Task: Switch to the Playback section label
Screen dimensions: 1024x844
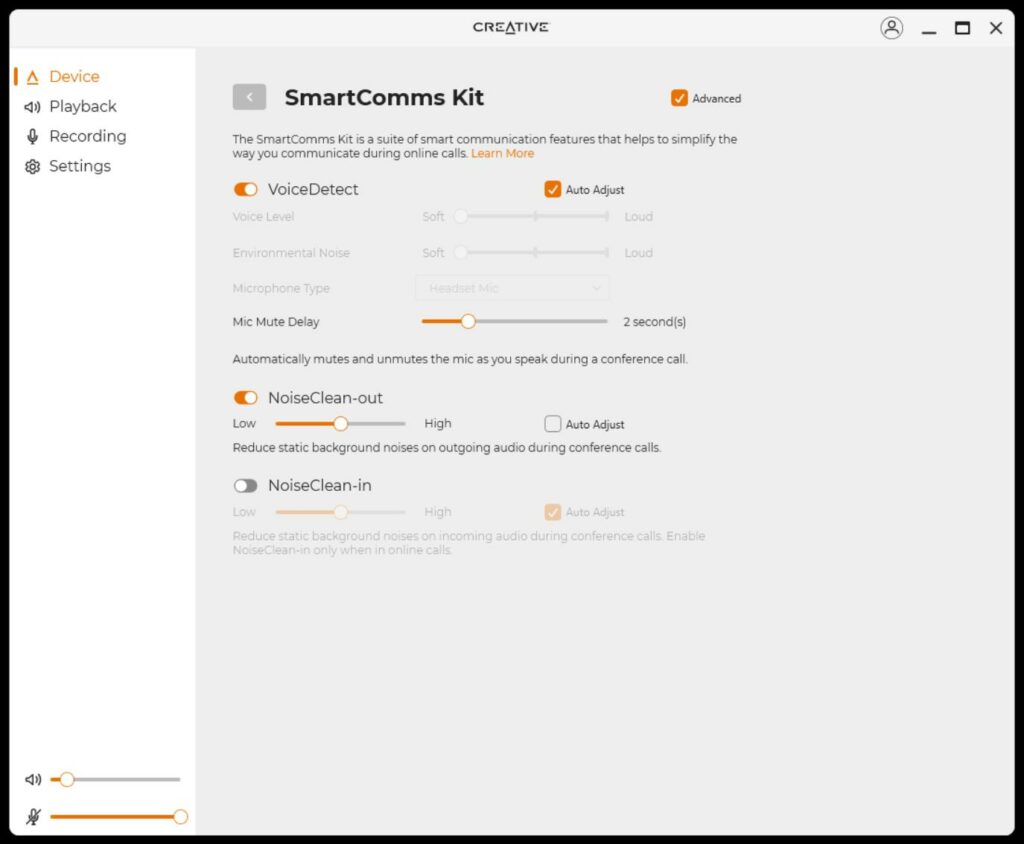Action: [83, 107]
